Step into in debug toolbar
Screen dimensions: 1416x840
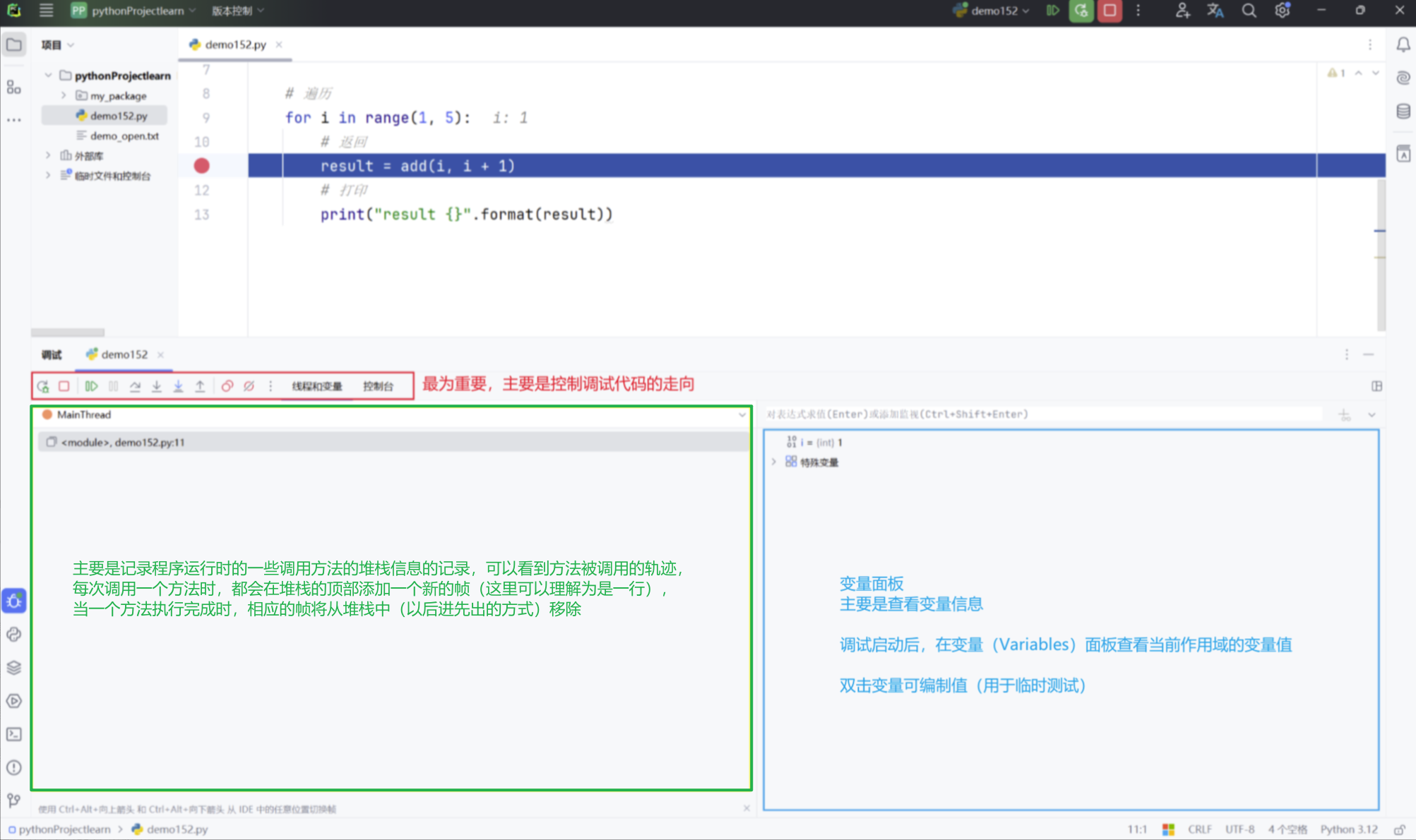(157, 386)
